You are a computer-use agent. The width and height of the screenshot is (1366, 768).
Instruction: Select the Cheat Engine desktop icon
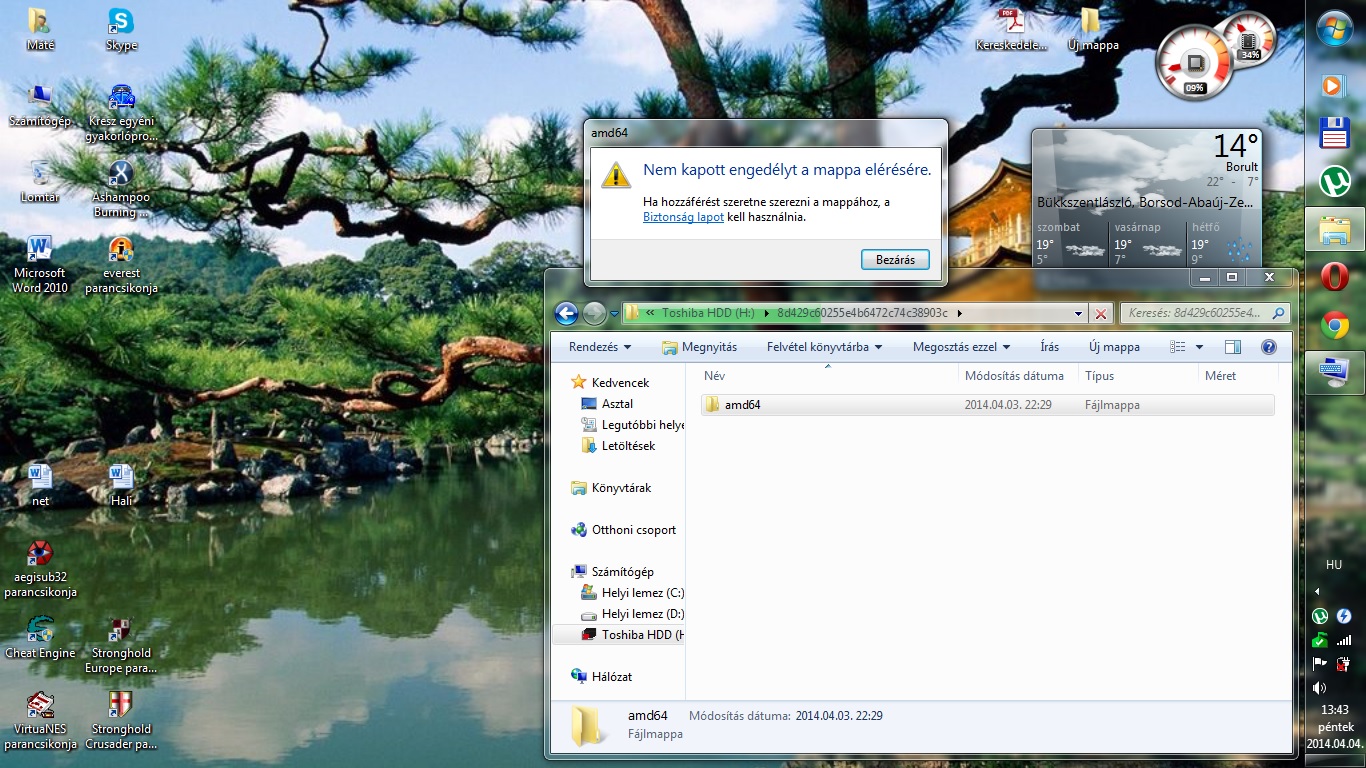[x=40, y=636]
